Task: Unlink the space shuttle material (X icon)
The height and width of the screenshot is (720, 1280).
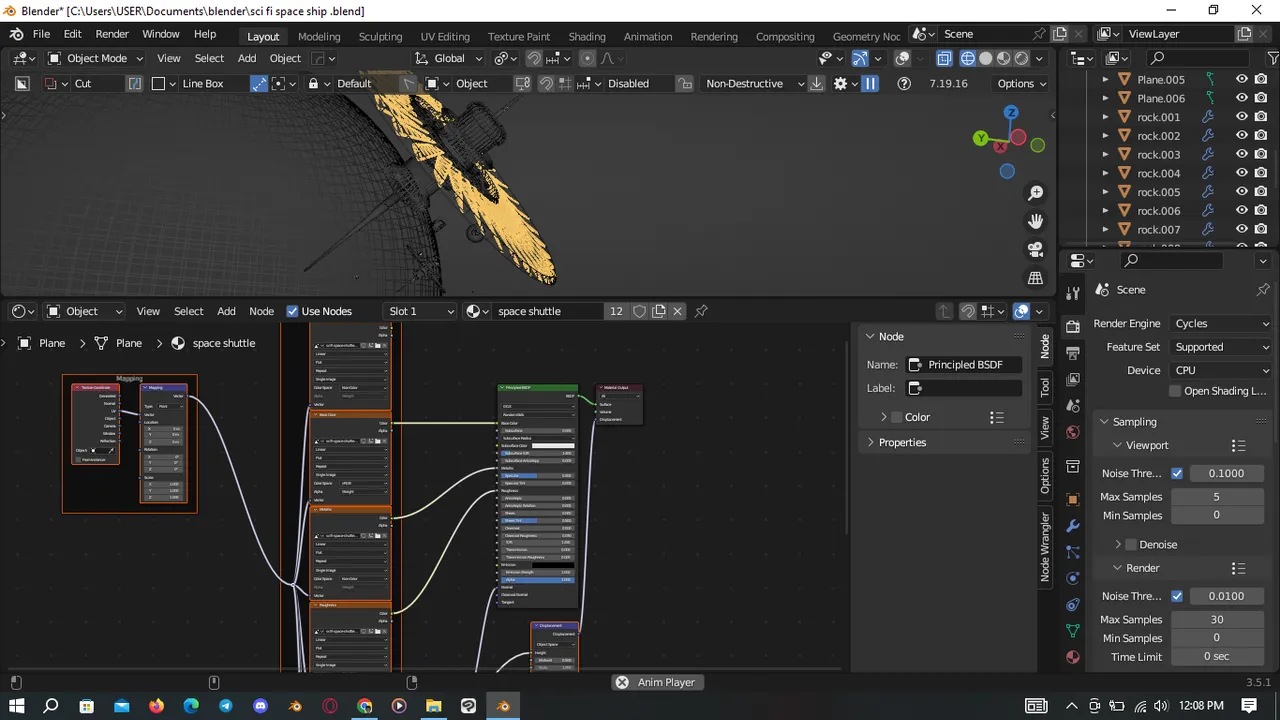Action: click(677, 311)
